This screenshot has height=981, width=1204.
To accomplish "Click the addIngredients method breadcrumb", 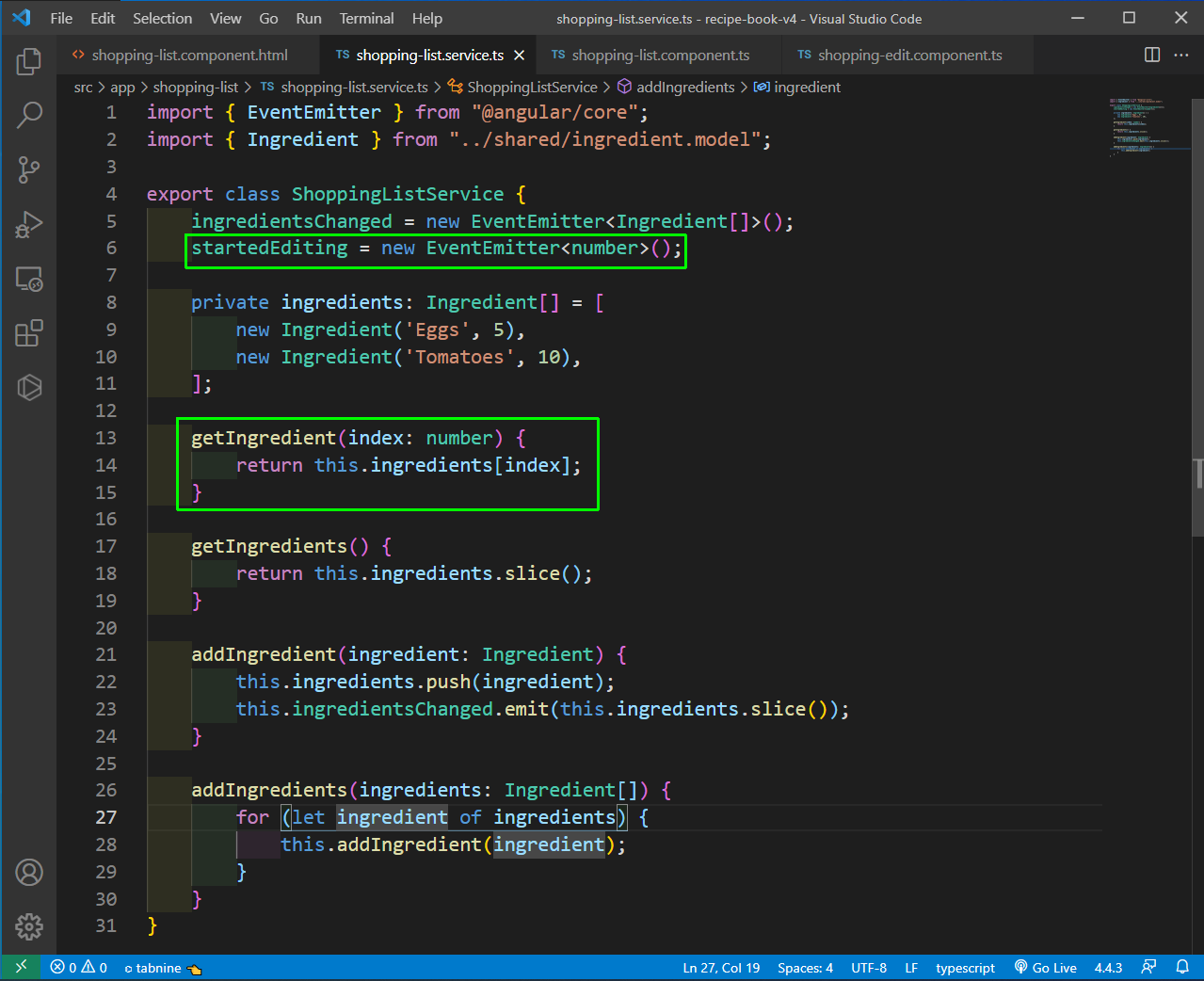I will tap(676, 87).
